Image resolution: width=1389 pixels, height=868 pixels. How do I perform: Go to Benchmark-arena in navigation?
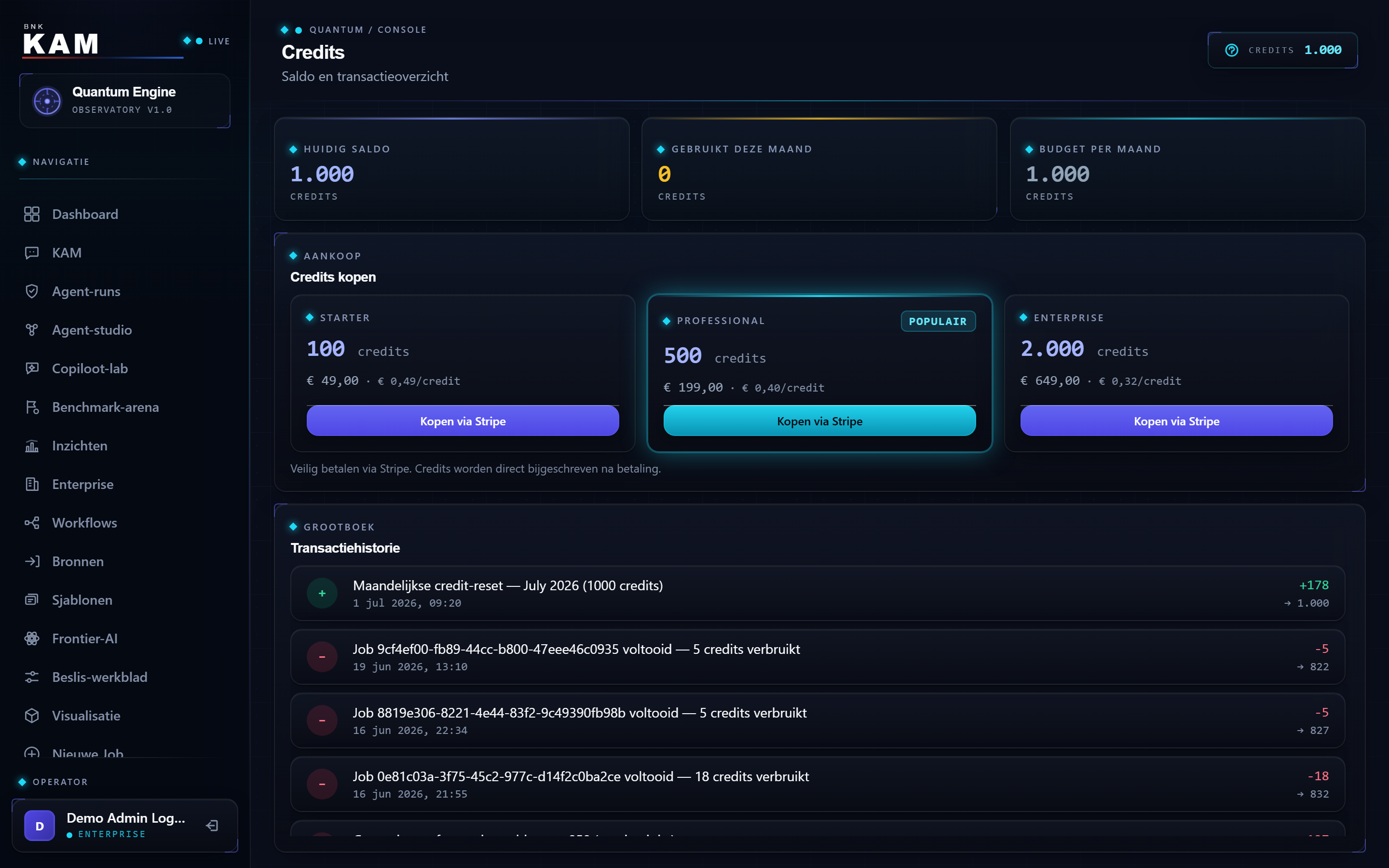124,407
